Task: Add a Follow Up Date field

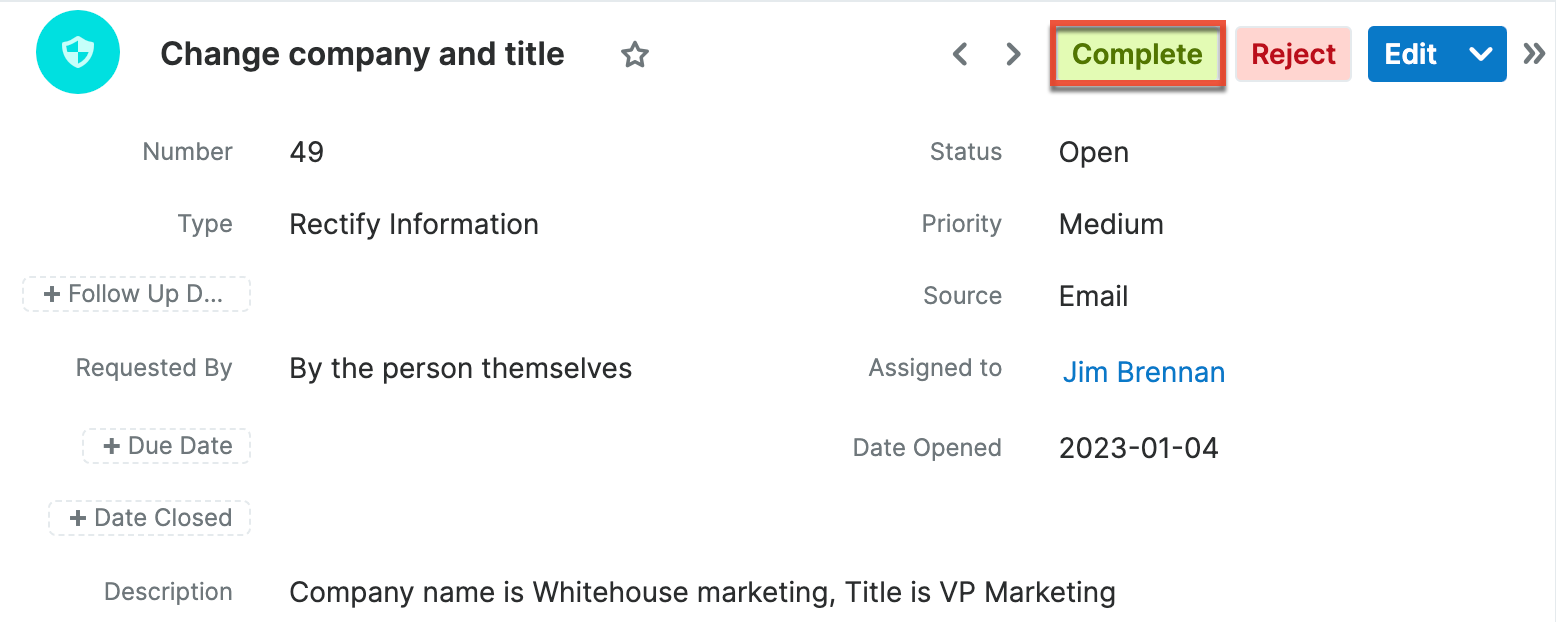Action: [136, 294]
